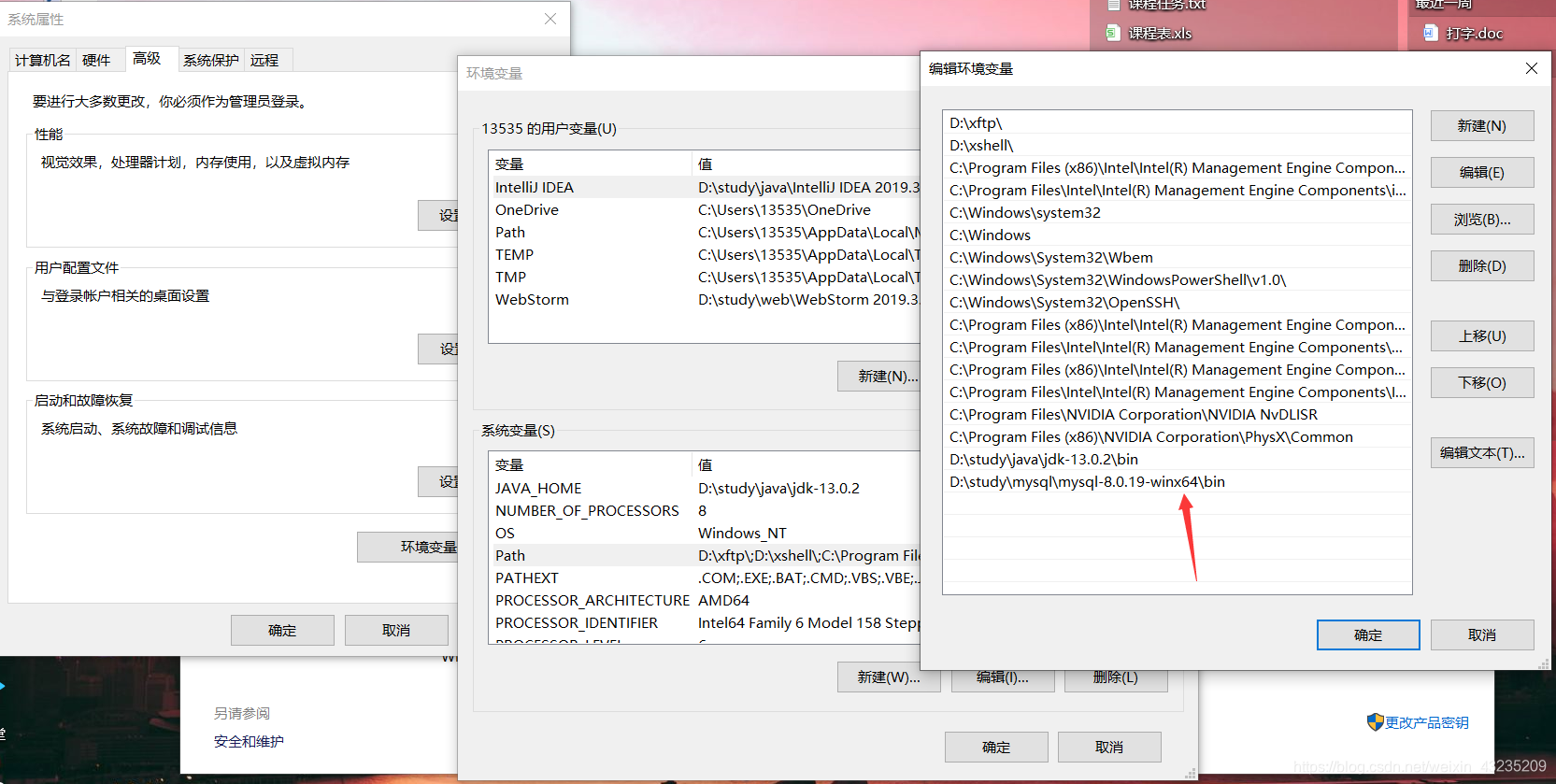Click the 变量 header in user variables
The image size is (1556, 784).
click(x=590, y=164)
